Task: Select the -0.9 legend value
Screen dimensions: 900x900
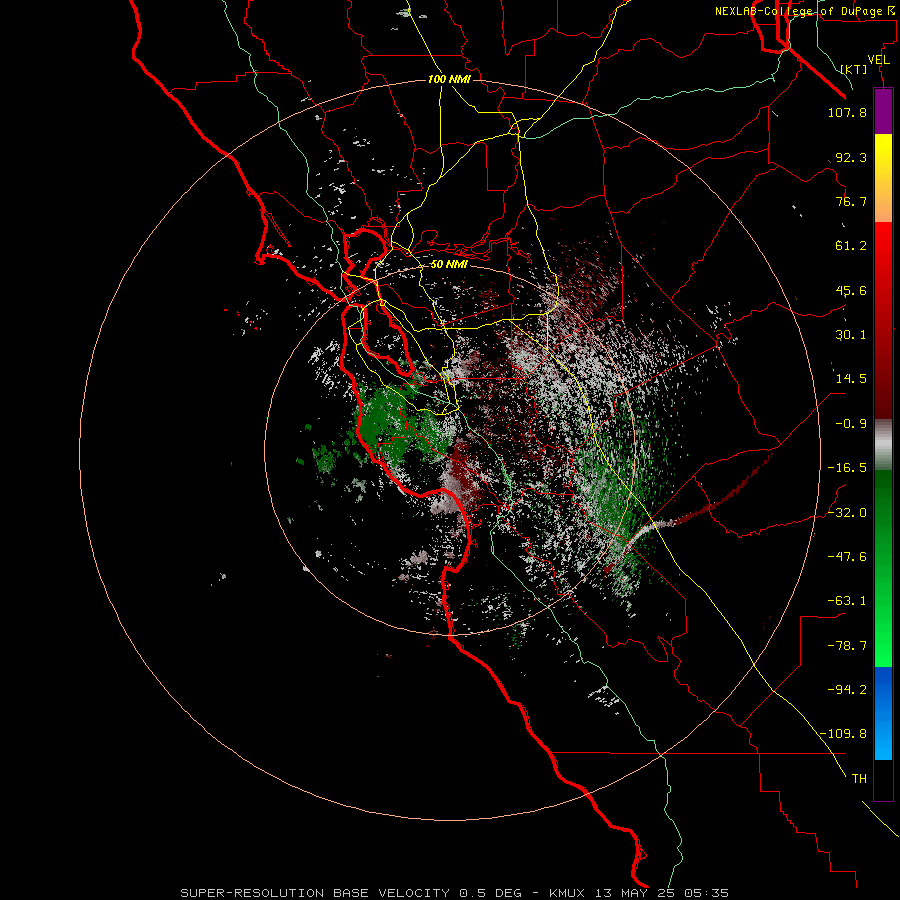Action: click(851, 424)
